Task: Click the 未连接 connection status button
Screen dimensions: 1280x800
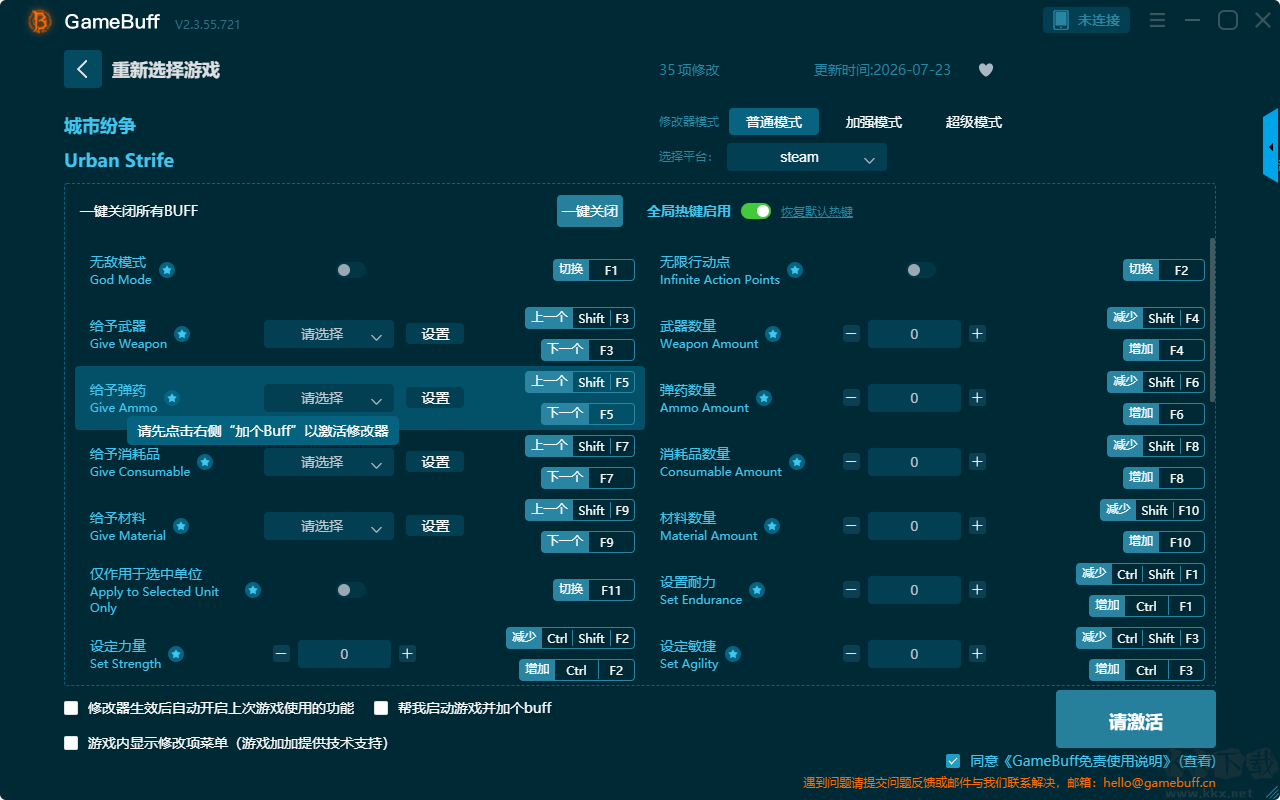Action: (1087, 20)
